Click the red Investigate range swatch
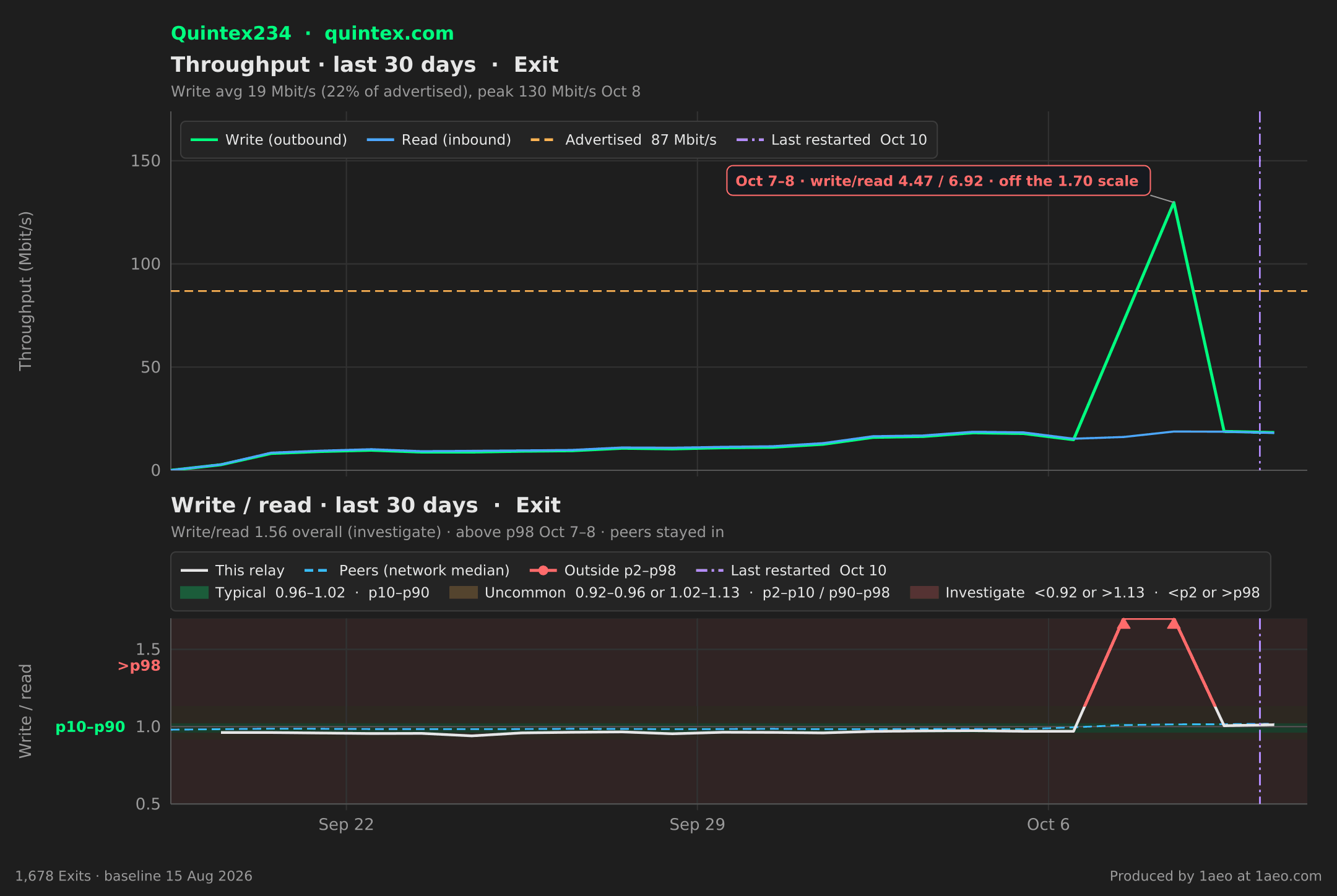 click(x=924, y=593)
